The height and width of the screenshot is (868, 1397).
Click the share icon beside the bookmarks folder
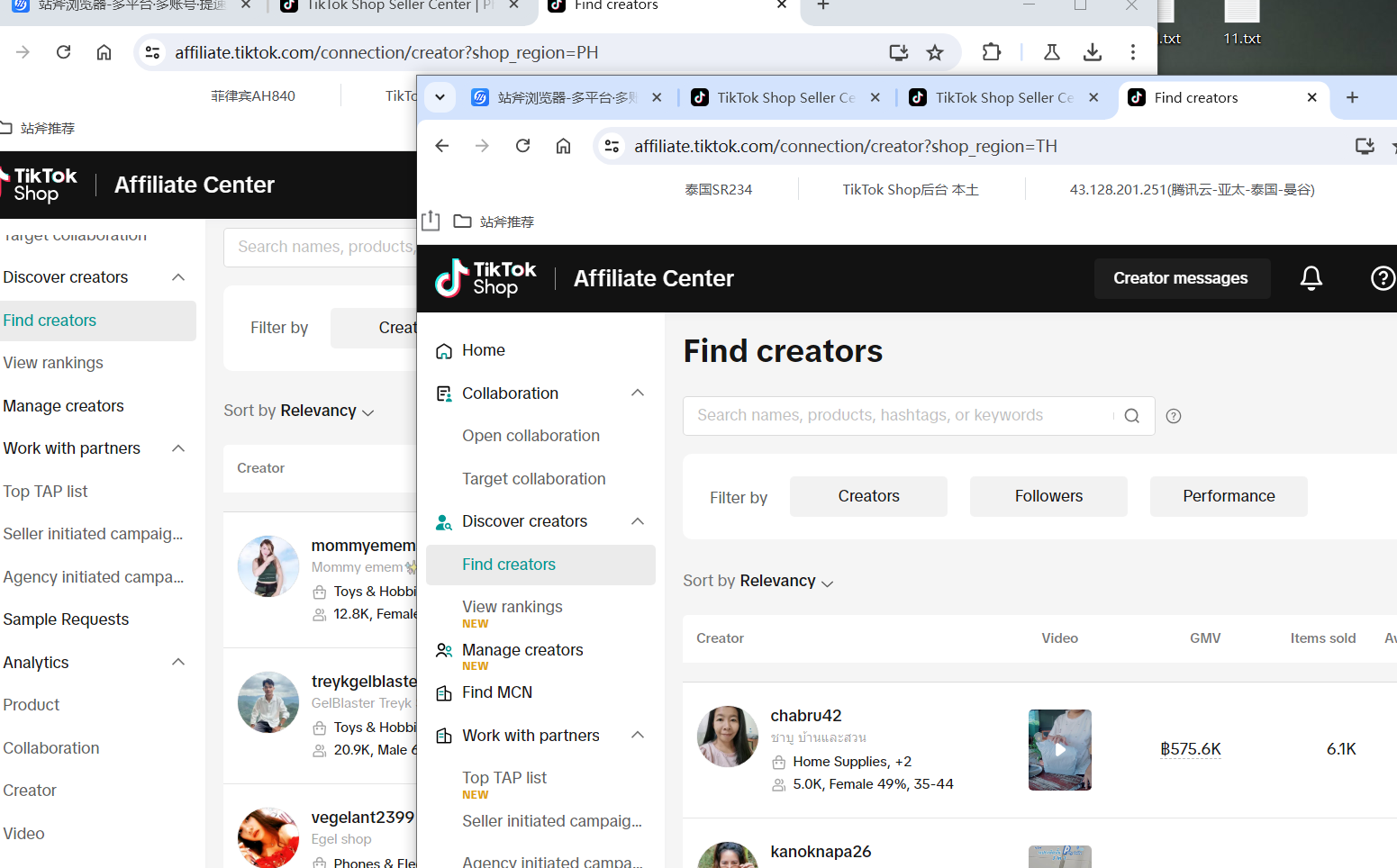pos(431,221)
